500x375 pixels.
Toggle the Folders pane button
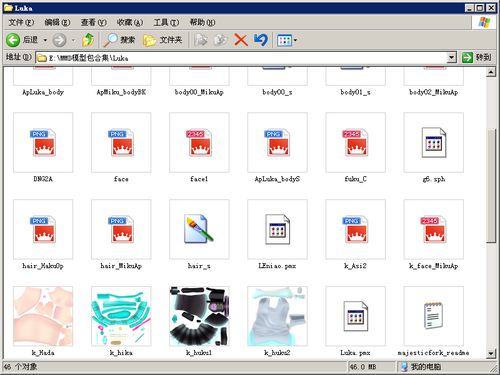163,40
